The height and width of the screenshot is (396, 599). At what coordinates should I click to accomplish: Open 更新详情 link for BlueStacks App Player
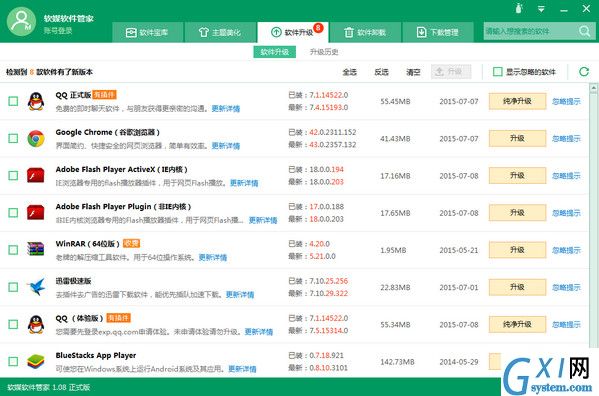pyautogui.click(x=242, y=369)
